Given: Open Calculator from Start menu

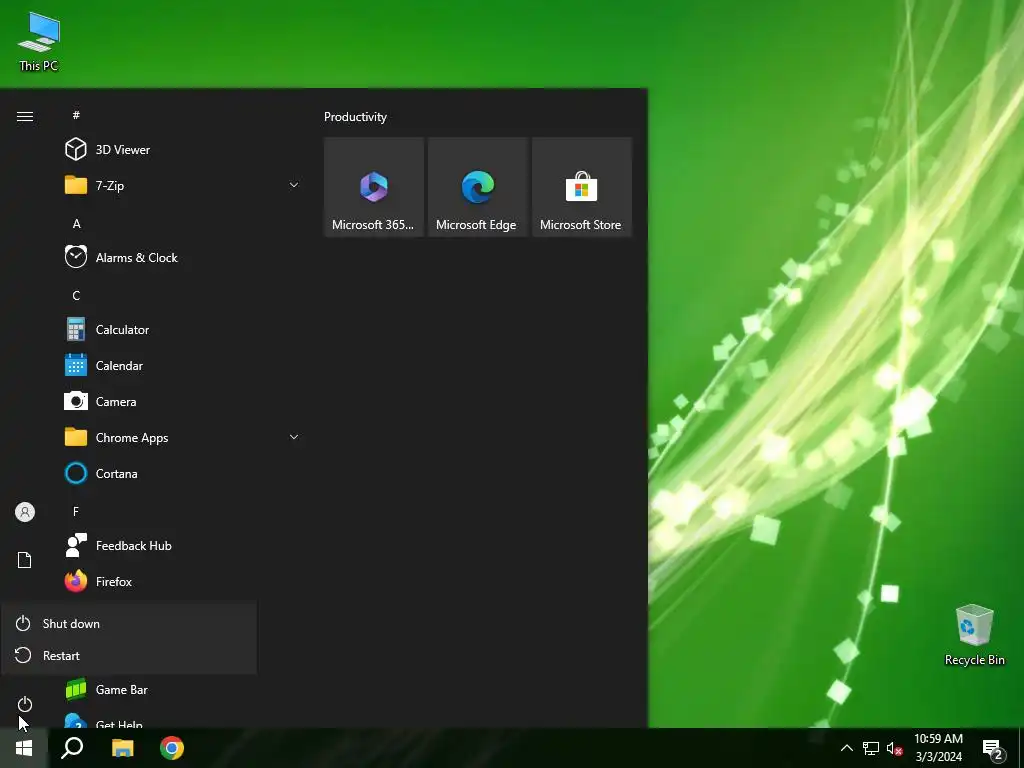Looking at the screenshot, I should click(x=183, y=330).
